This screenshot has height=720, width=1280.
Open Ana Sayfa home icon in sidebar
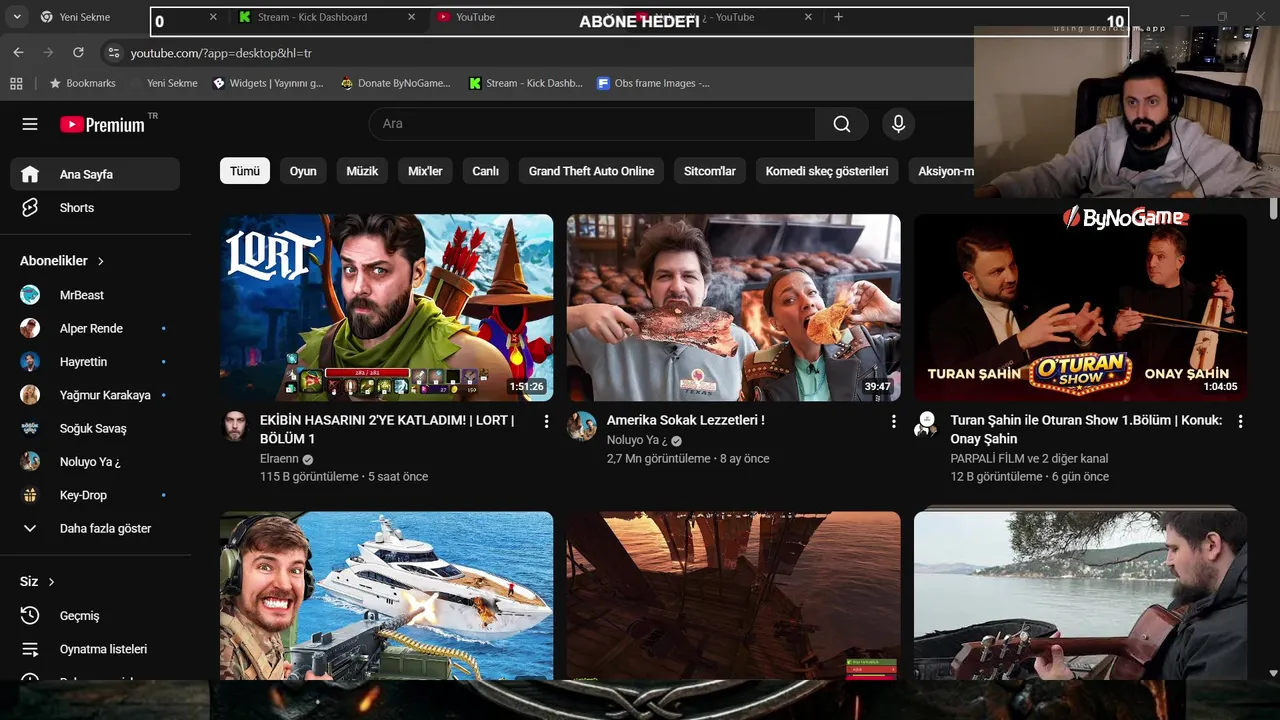tap(30, 174)
